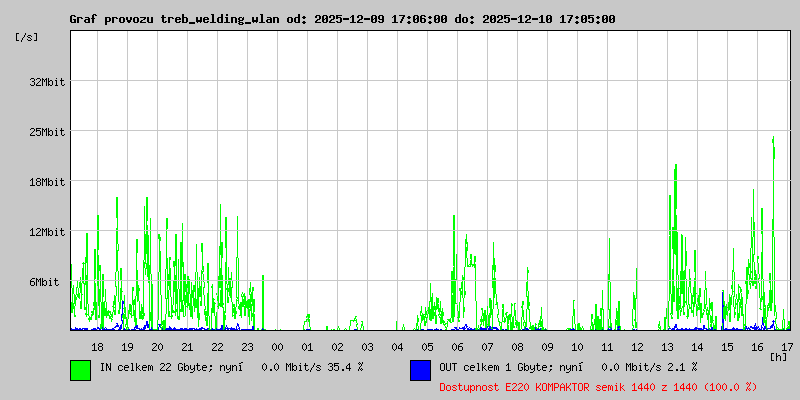800x400 pixels.
Task: Click the '09' hour label on x-axis
Action: pos(547,347)
